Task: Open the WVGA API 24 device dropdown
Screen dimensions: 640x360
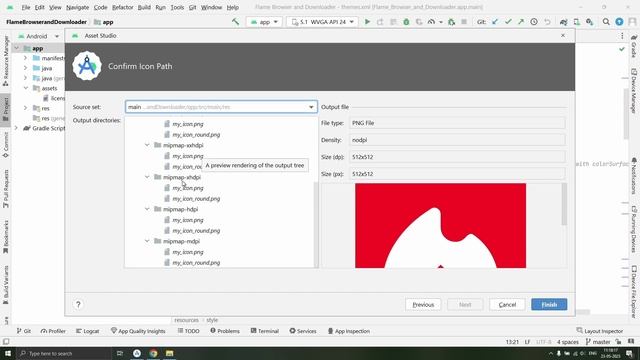Action: click(x=322, y=22)
